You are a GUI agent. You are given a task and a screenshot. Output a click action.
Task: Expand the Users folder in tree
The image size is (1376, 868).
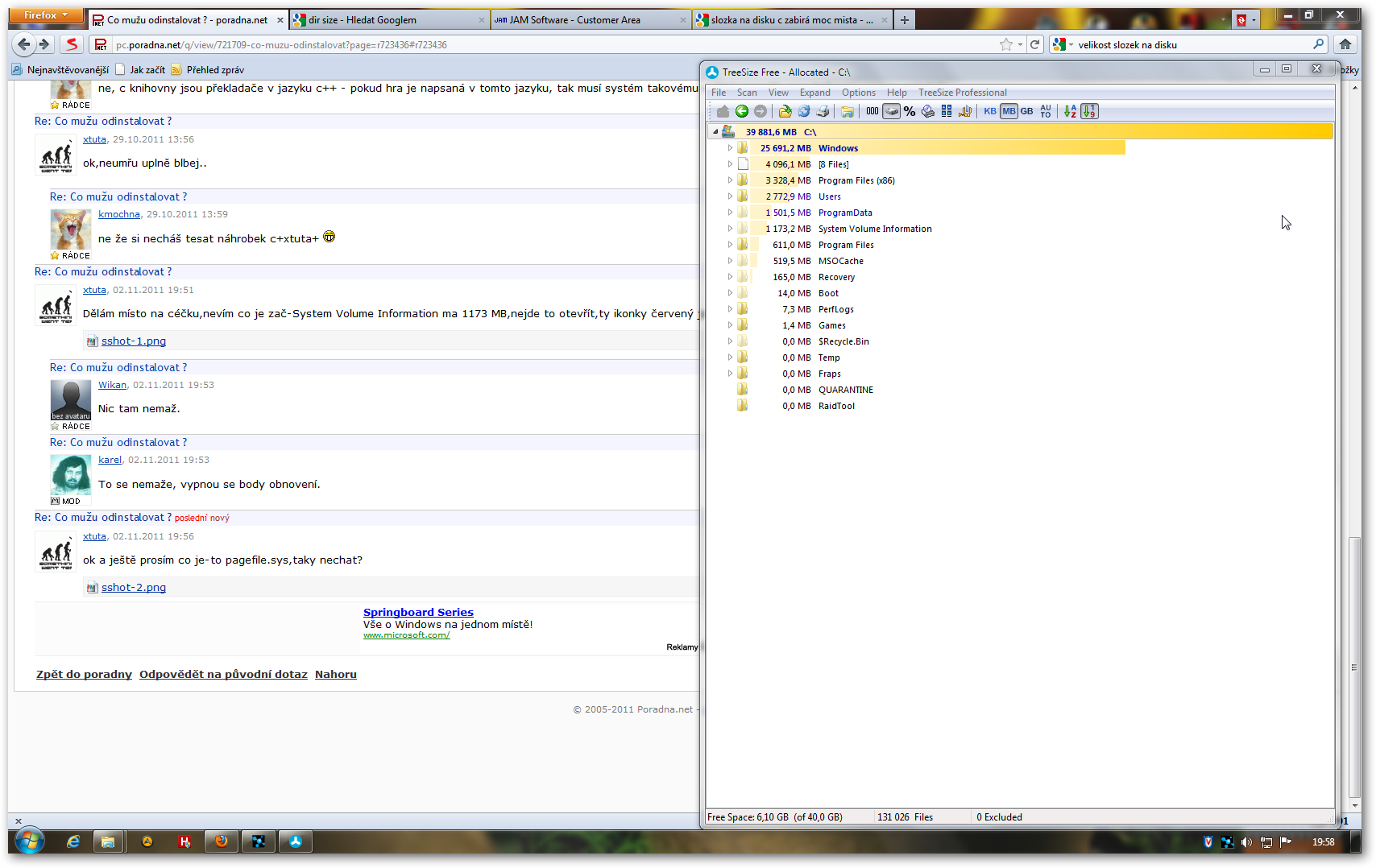pyautogui.click(x=730, y=196)
